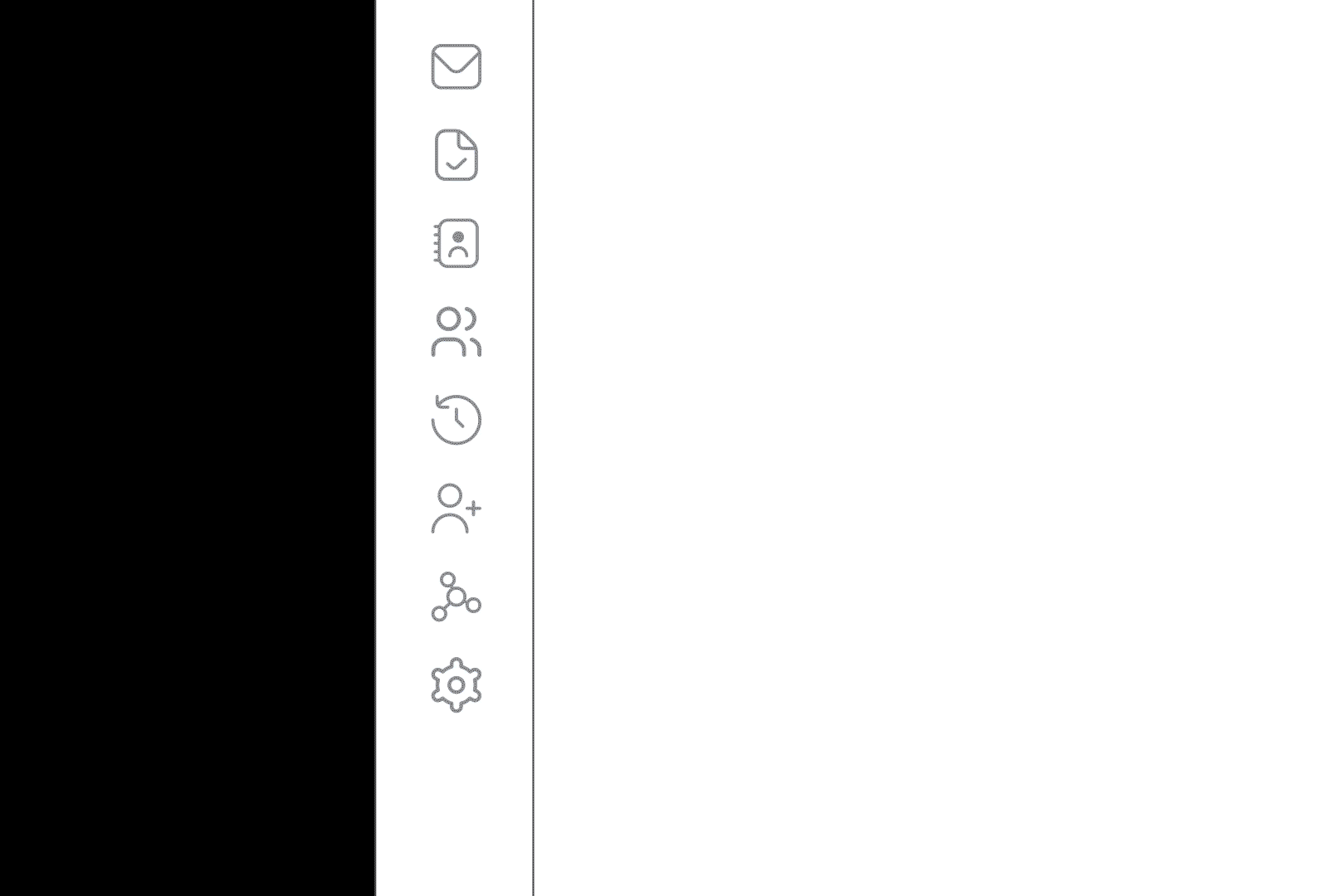The height and width of the screenshot is (896, 1328).
Task: Open the mail envelope icon
Action: pyautogui.click(x=456, y=66)
